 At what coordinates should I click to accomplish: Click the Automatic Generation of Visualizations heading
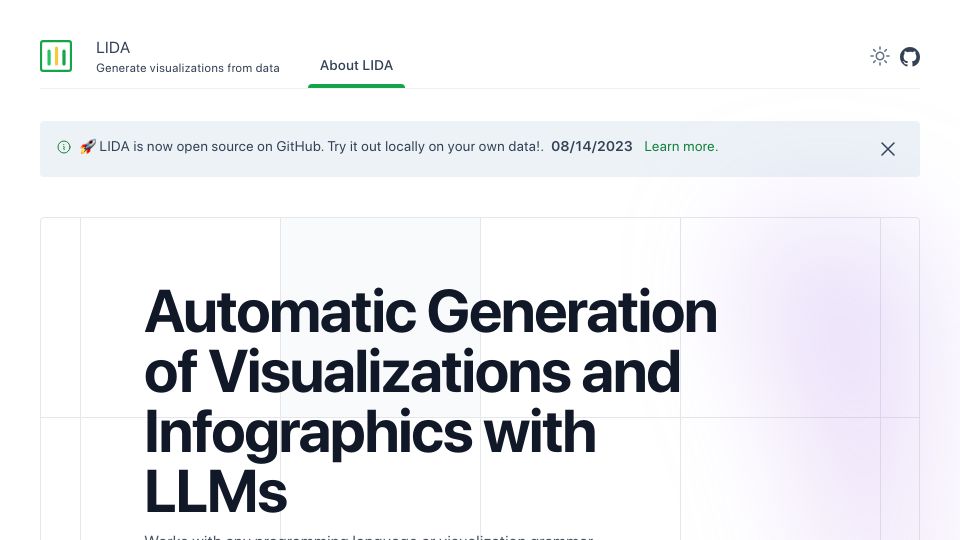coord(430,401)
